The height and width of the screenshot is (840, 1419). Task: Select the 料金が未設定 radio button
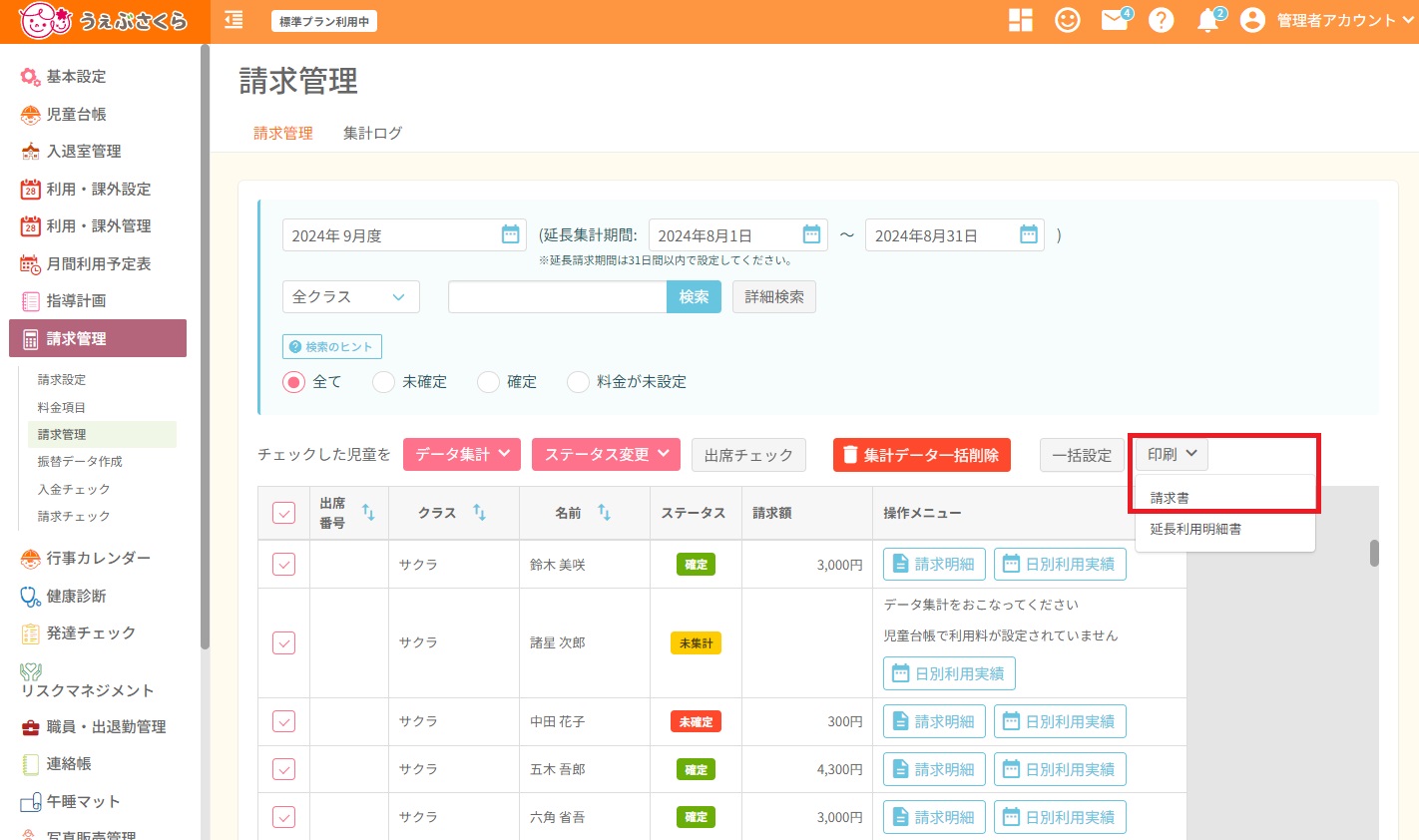click(578, 382)
